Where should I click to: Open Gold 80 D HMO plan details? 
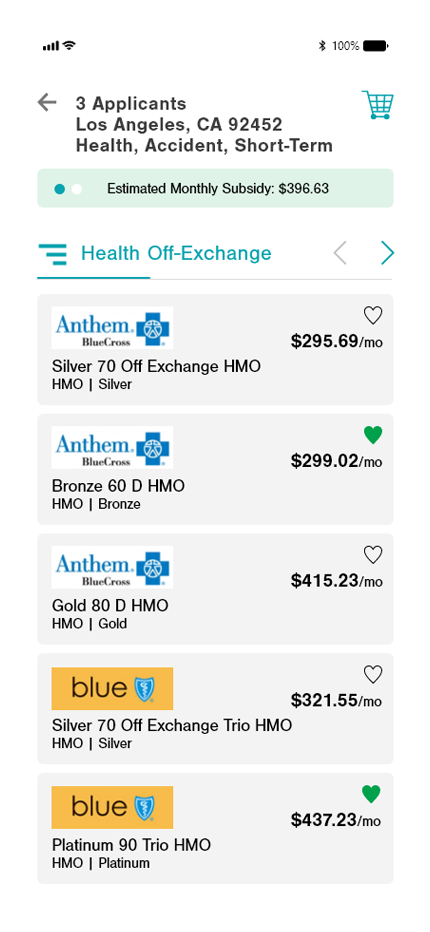[215, 588]
